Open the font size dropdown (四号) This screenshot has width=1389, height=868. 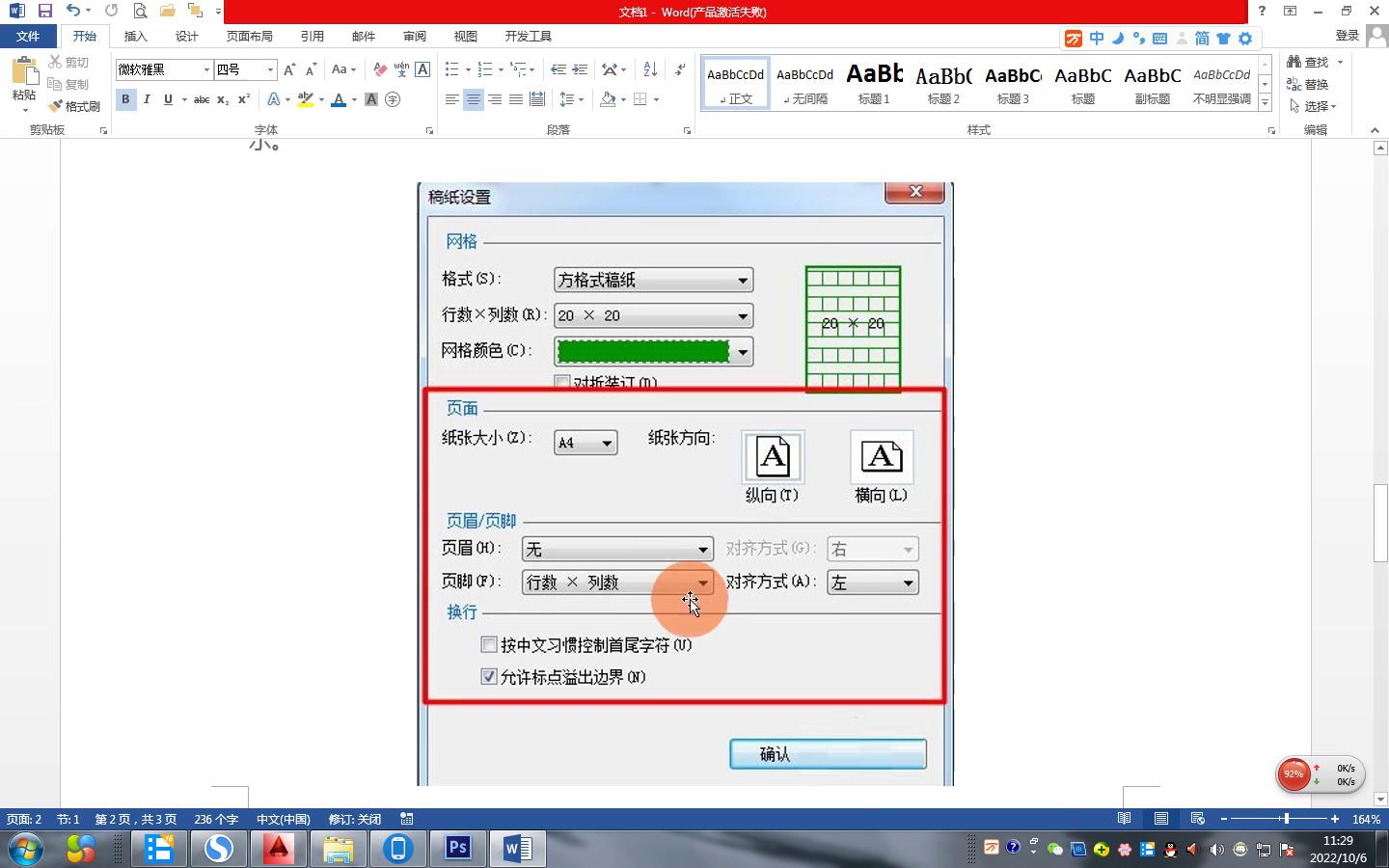(x=270, y=69)
